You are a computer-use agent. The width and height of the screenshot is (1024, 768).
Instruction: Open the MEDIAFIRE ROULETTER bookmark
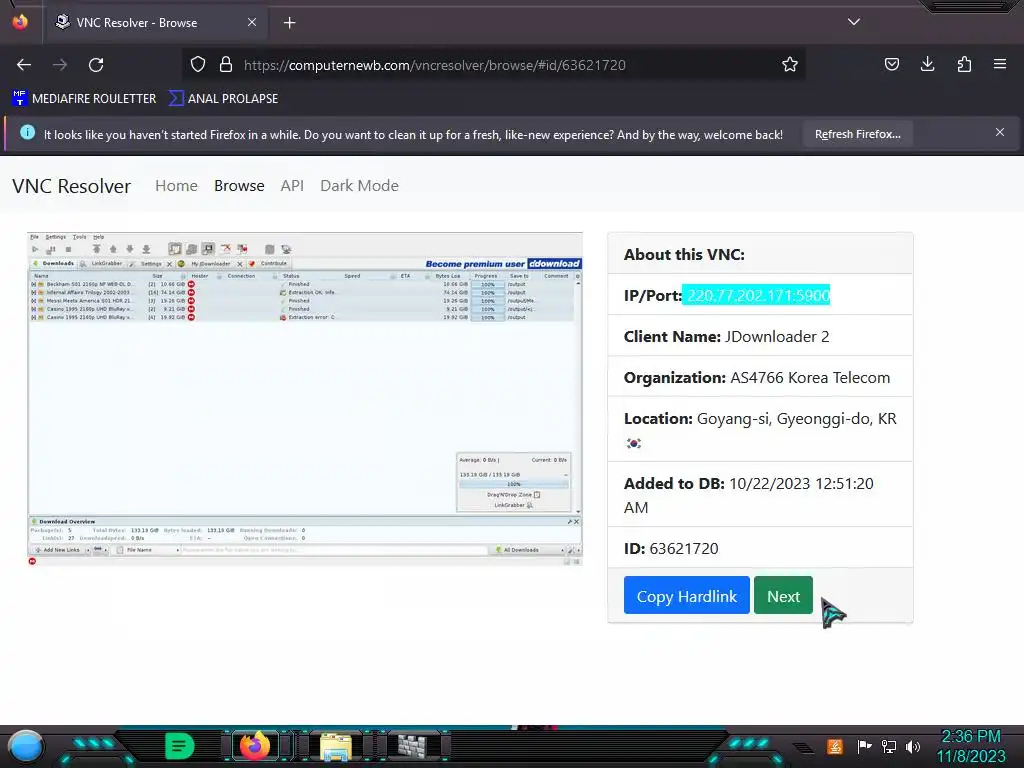coord(84,99)
